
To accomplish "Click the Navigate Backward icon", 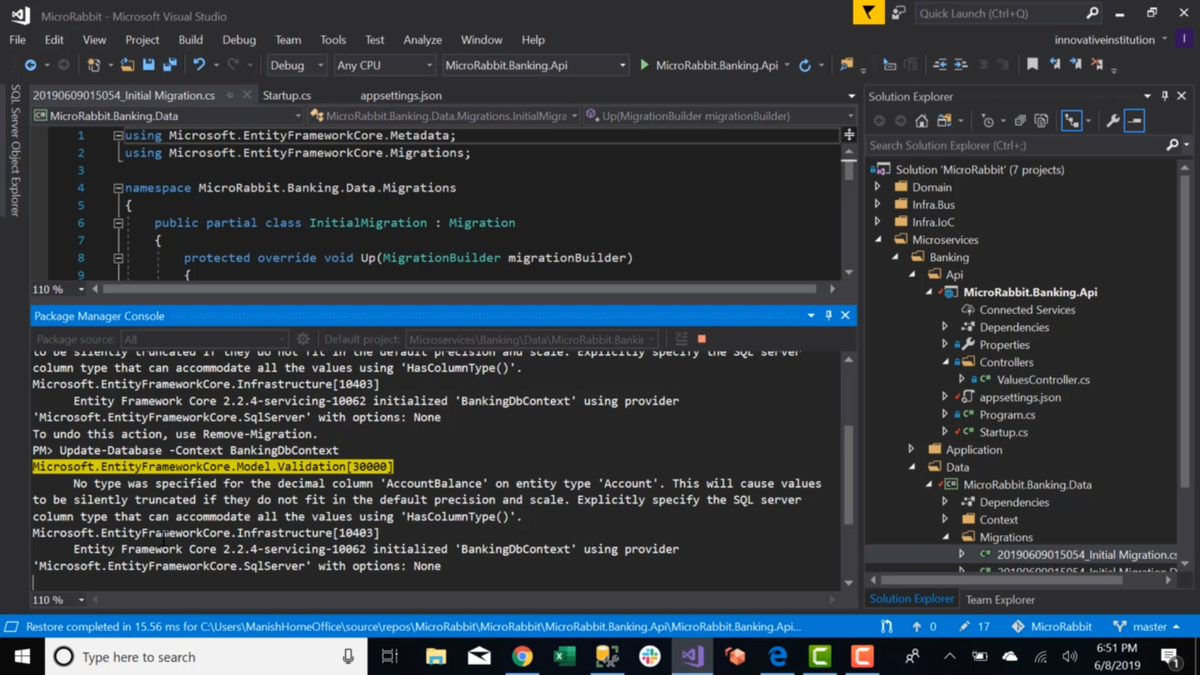I will (31, 65).
